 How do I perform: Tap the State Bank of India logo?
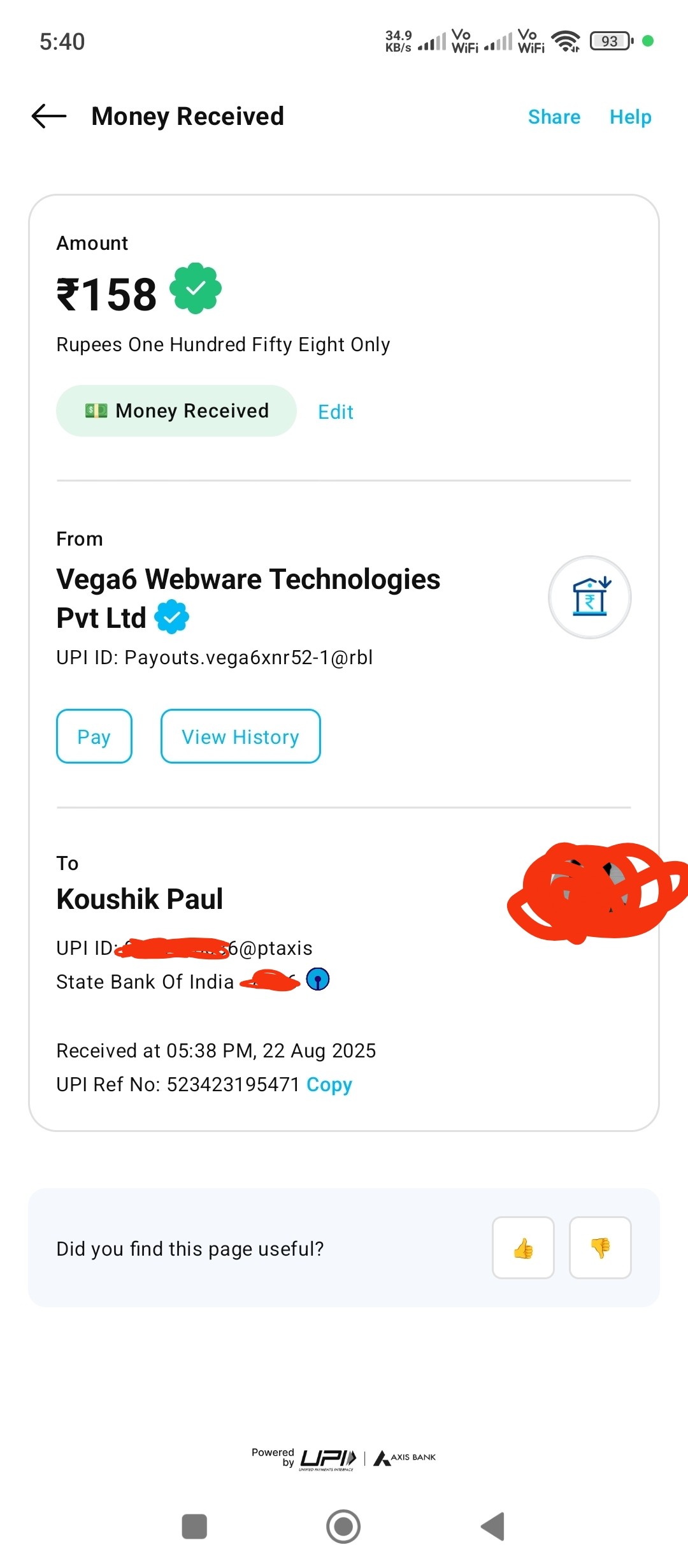[318, 979]
